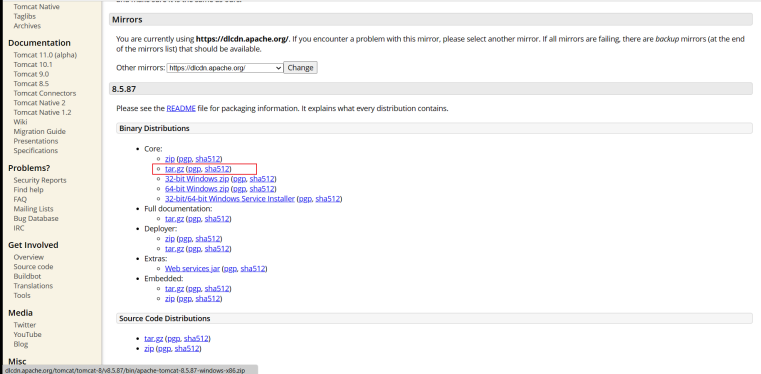Screen dimensions: 761x374
Task: Open Tomcat 11.0 (alpha) documentation
Action: click(45, 55)
